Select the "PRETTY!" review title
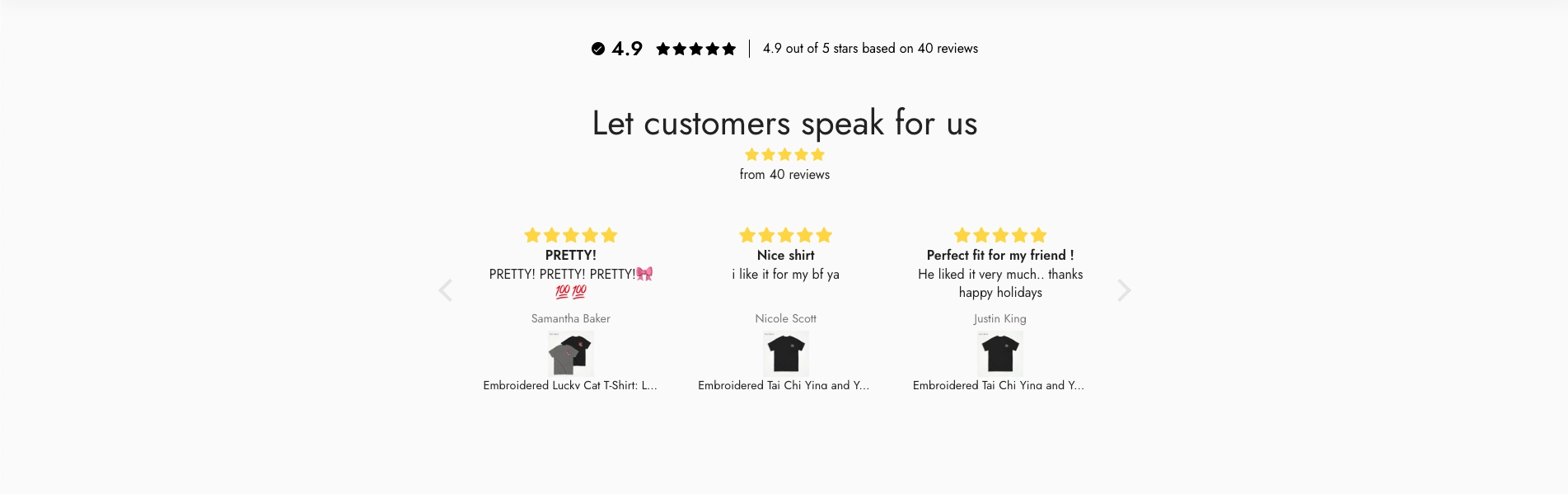The height and width of the screenshot is (494, 1568). pos(570,256)
